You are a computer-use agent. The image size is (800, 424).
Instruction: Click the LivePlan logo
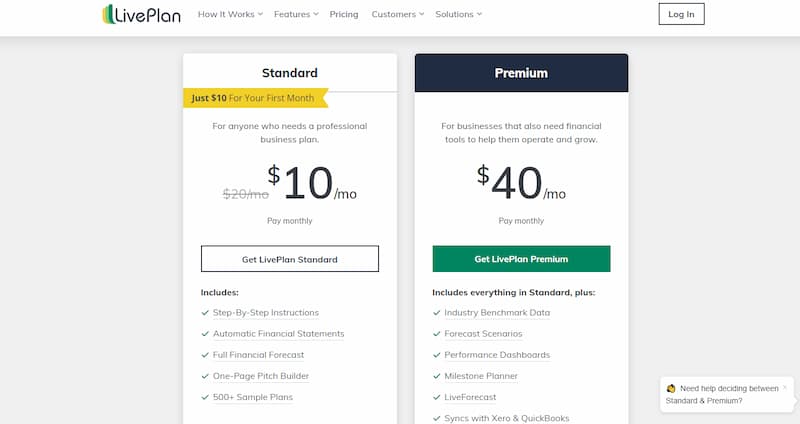click(141, 14)
